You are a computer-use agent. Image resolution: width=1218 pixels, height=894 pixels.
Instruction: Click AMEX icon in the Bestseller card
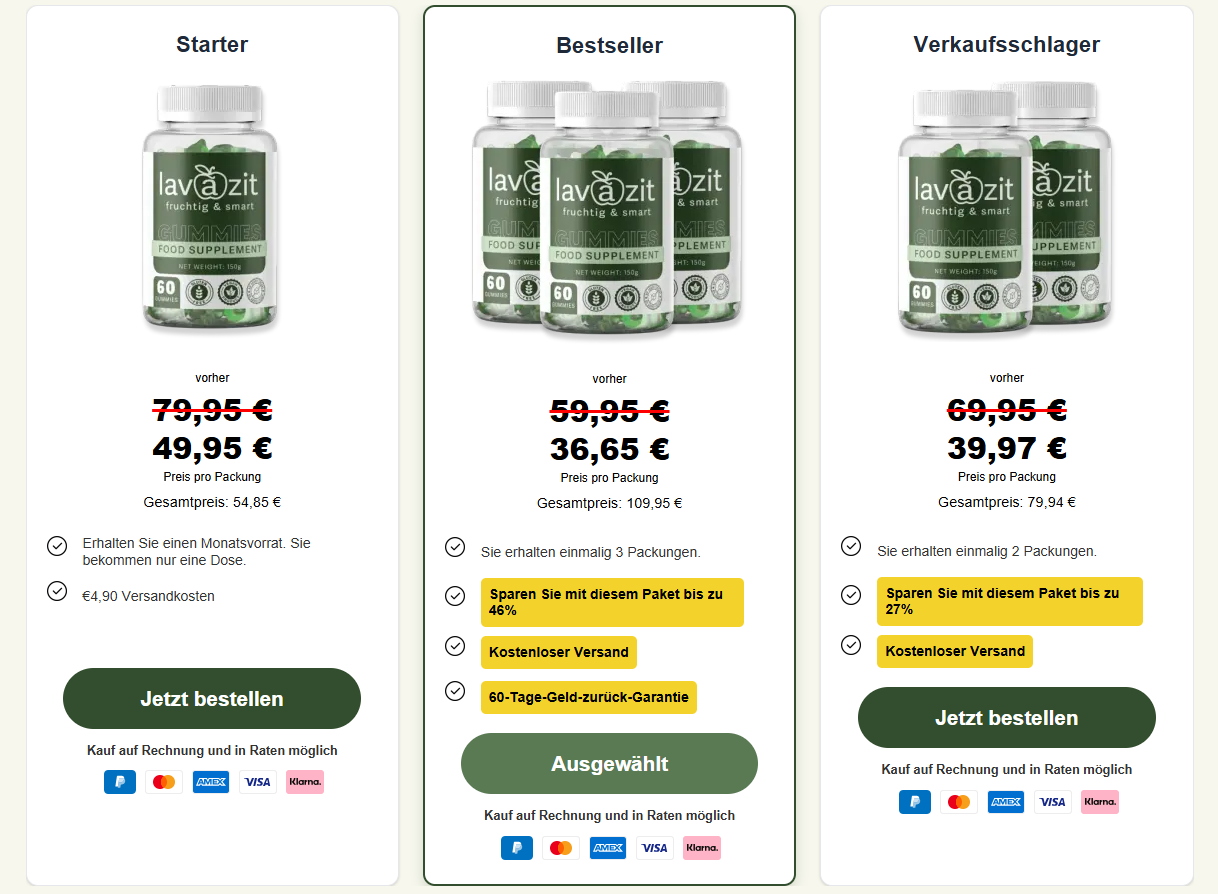[x=608, y=848]
